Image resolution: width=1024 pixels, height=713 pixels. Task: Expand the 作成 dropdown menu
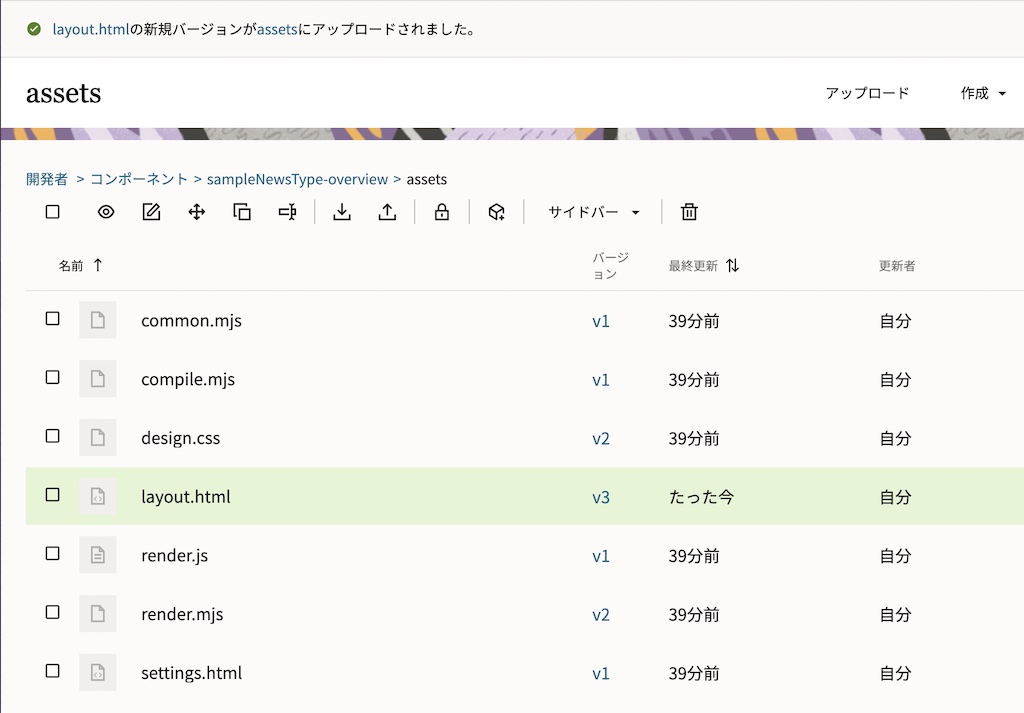pyautogui.click(x=983, y=93)
